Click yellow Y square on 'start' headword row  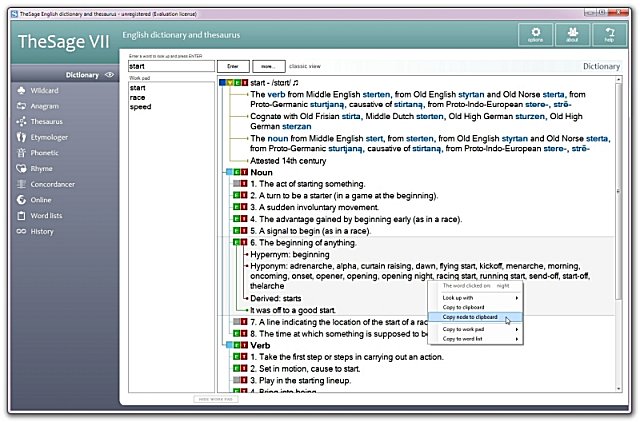230,83
